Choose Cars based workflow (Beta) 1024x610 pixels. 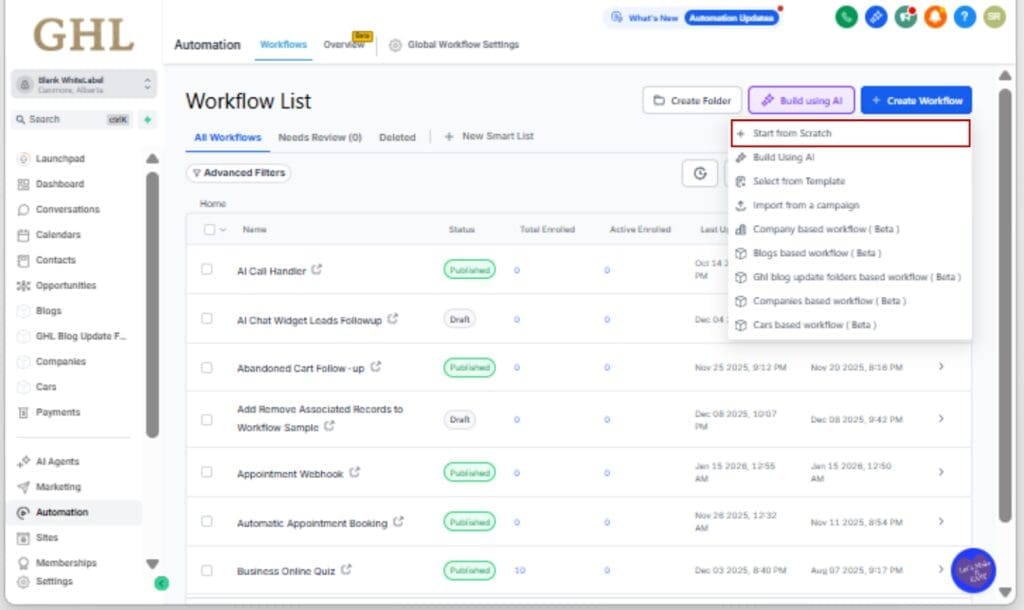[850, 325]
